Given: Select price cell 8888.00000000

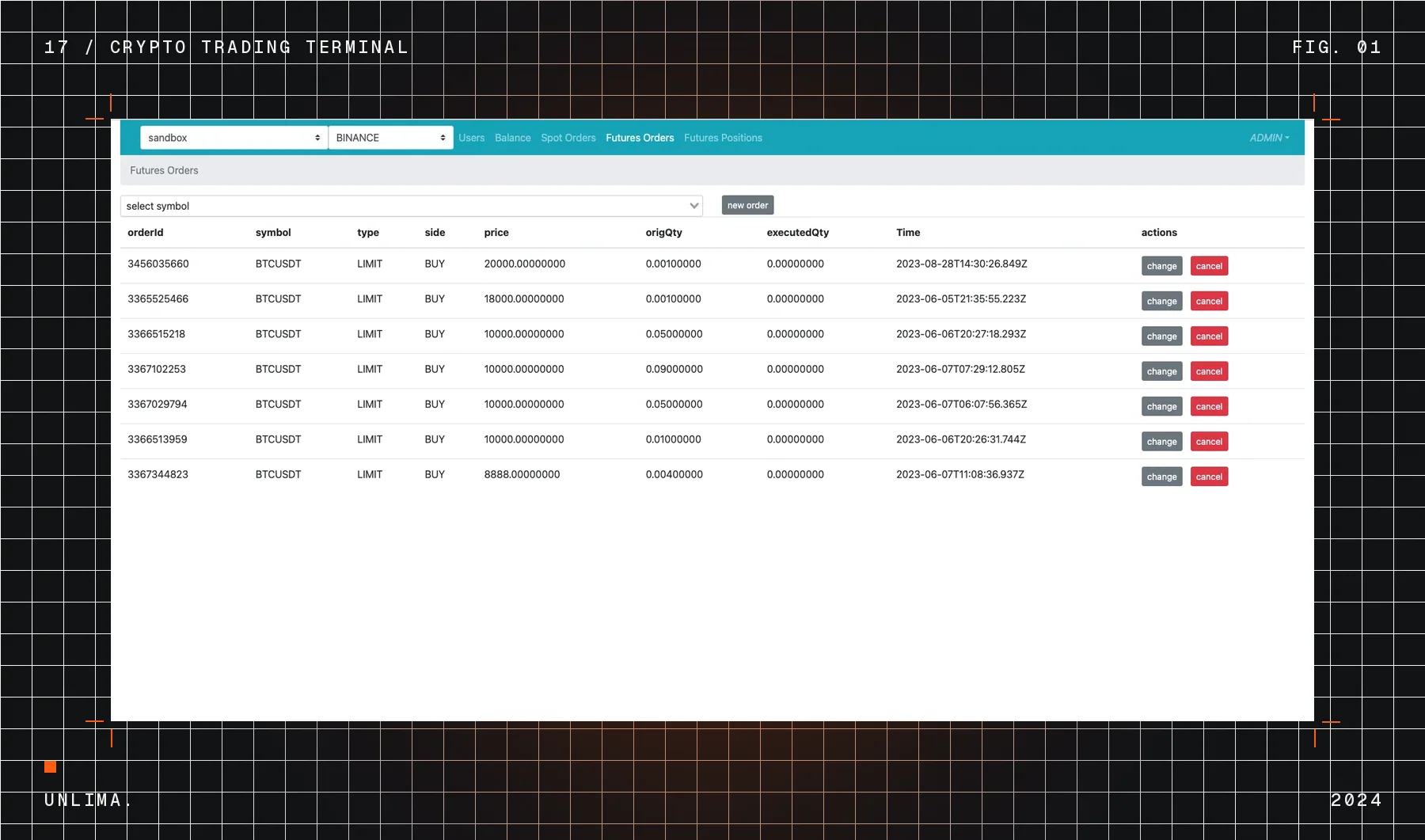Looking at the screenshot, I should pos(522,474).
